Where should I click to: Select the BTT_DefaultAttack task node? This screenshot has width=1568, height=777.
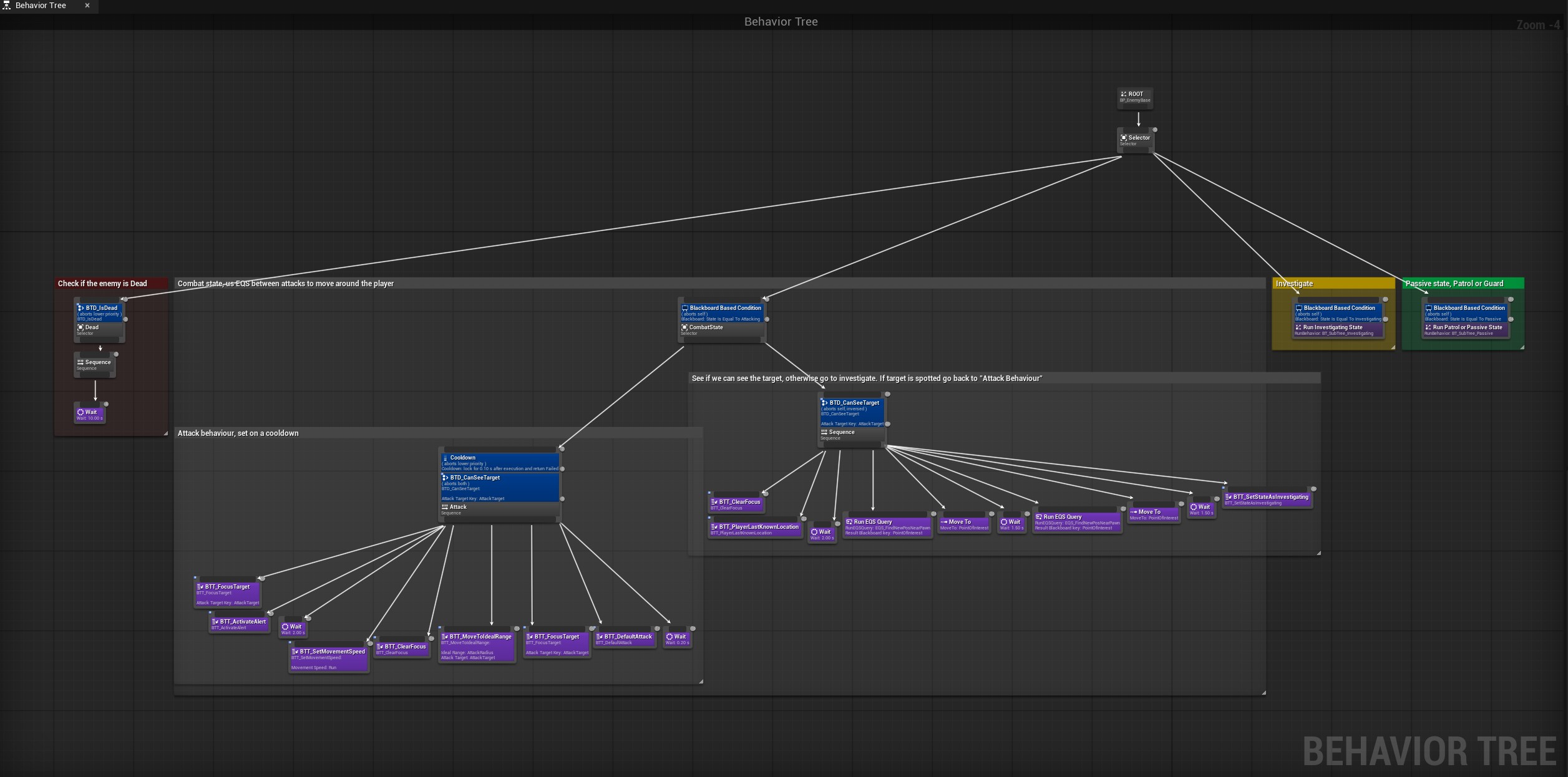point(624,639)
